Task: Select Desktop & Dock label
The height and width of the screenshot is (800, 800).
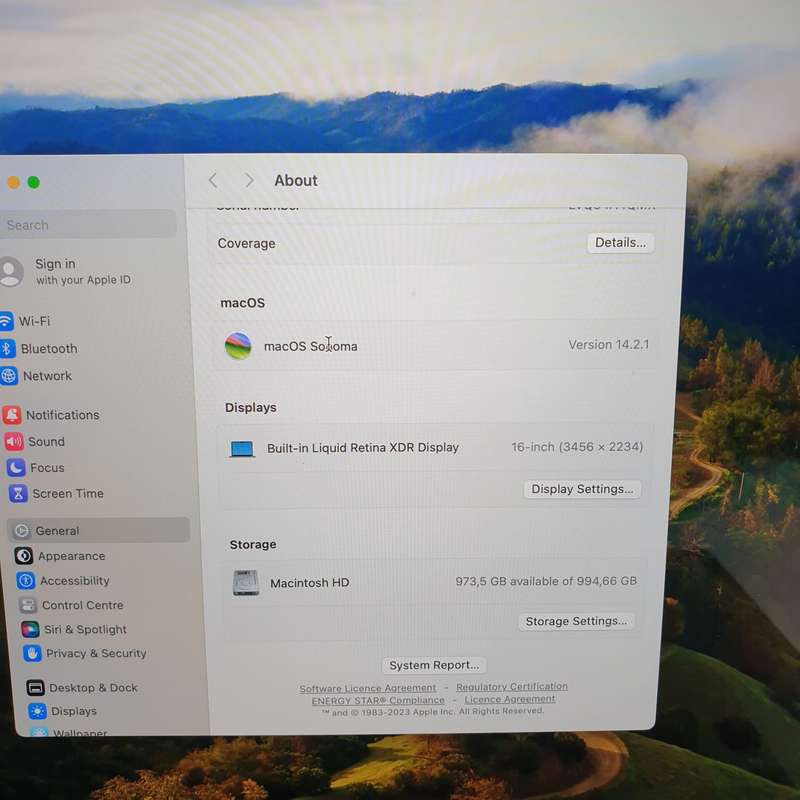Action: pos(93,688)
